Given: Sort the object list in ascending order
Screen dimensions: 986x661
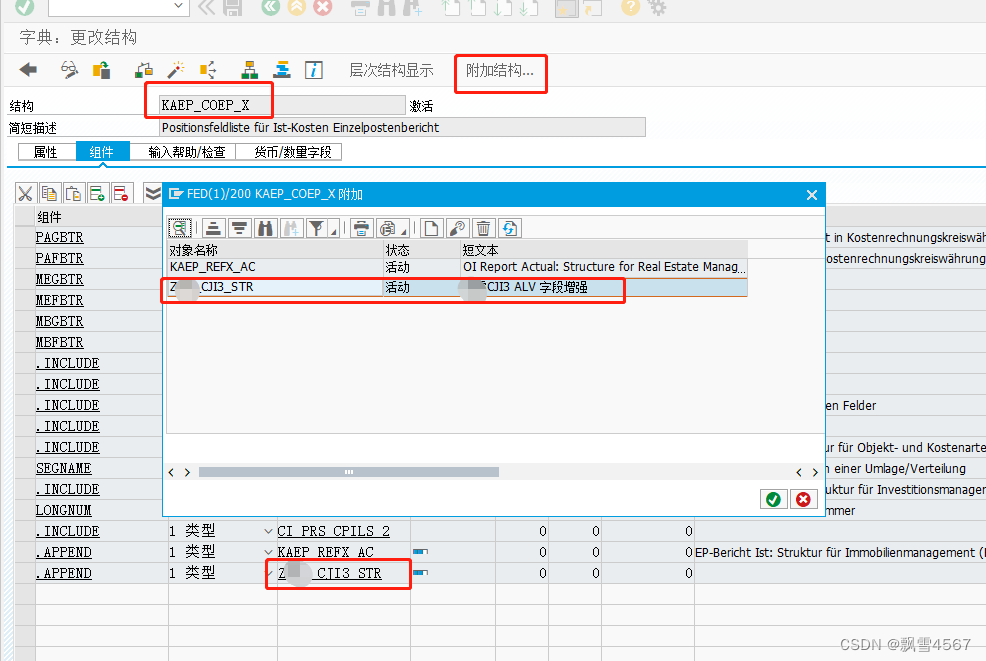Looking at the screenshot, I should pyautogui.click(x=211, y=228).
